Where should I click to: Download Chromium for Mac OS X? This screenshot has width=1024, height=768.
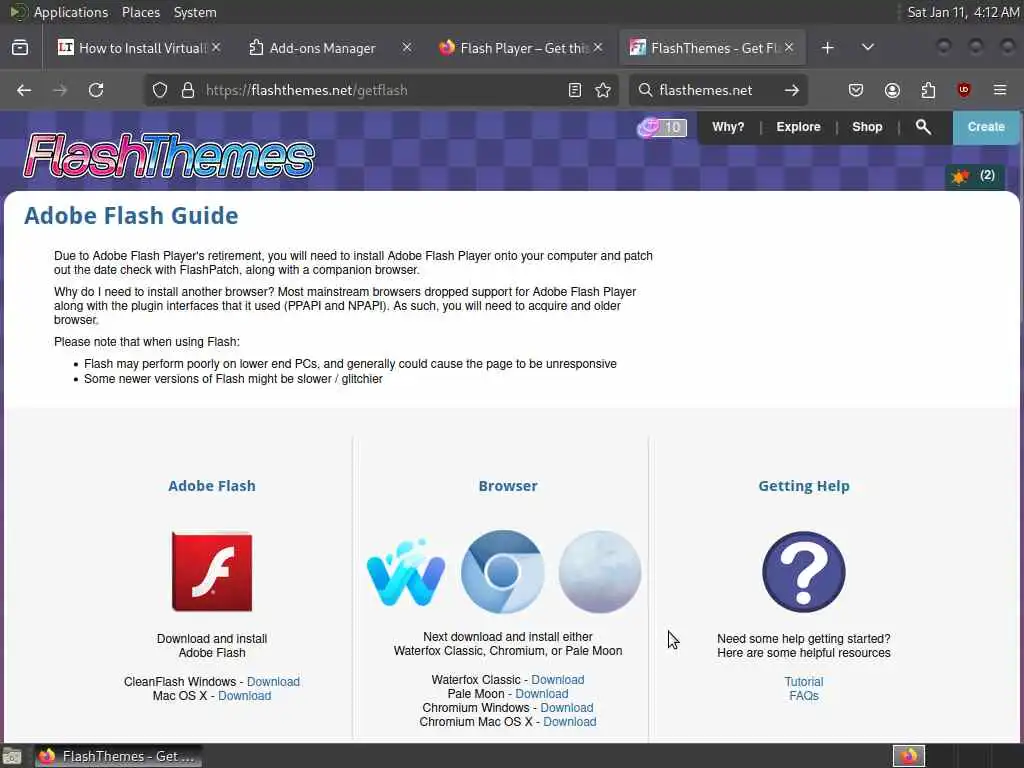click(x=569, y=722)
